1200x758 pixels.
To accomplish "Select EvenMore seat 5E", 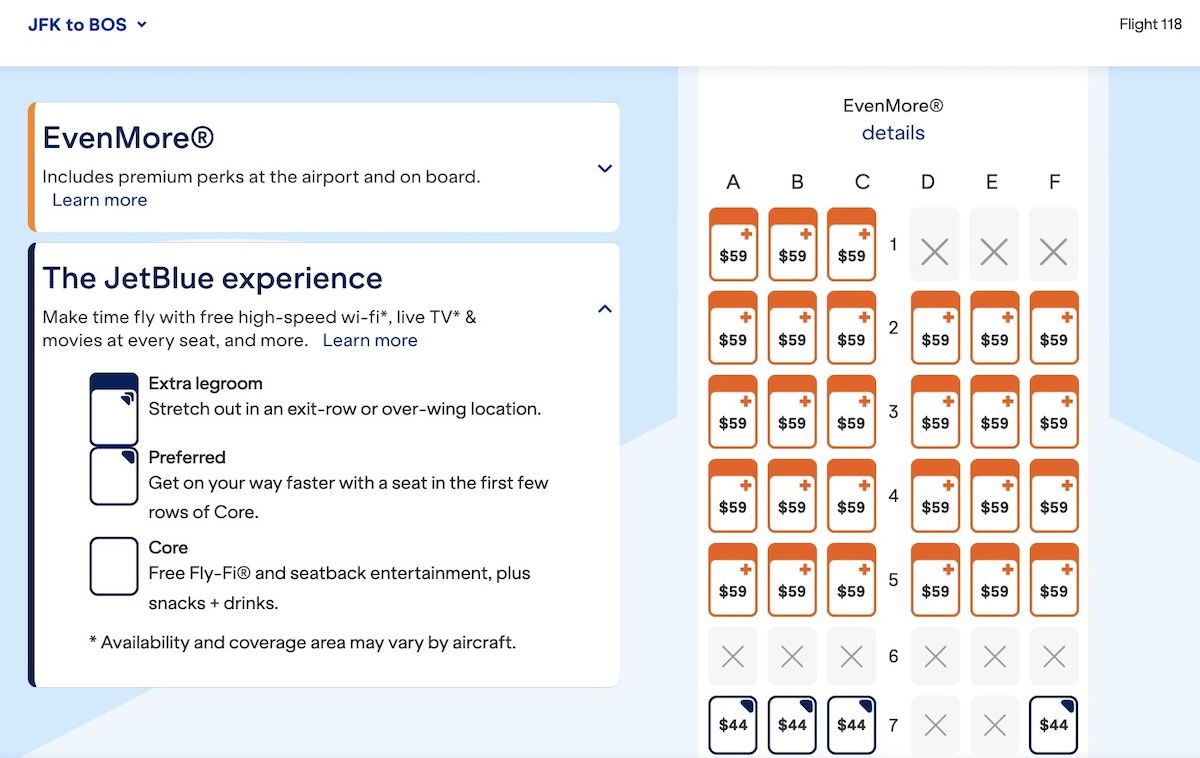I will click(994, 580).
